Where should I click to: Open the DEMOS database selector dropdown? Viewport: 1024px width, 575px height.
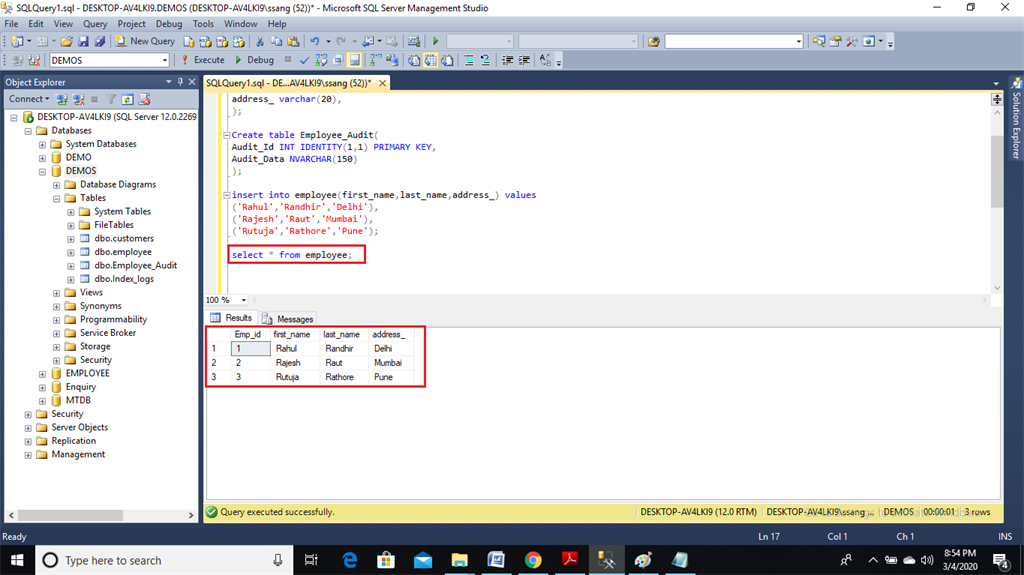pos(166,60)
